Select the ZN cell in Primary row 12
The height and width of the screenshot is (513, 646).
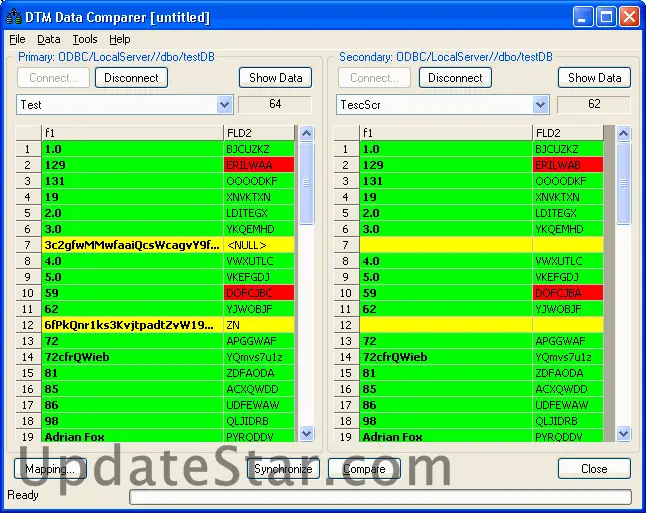coord(259,325)
